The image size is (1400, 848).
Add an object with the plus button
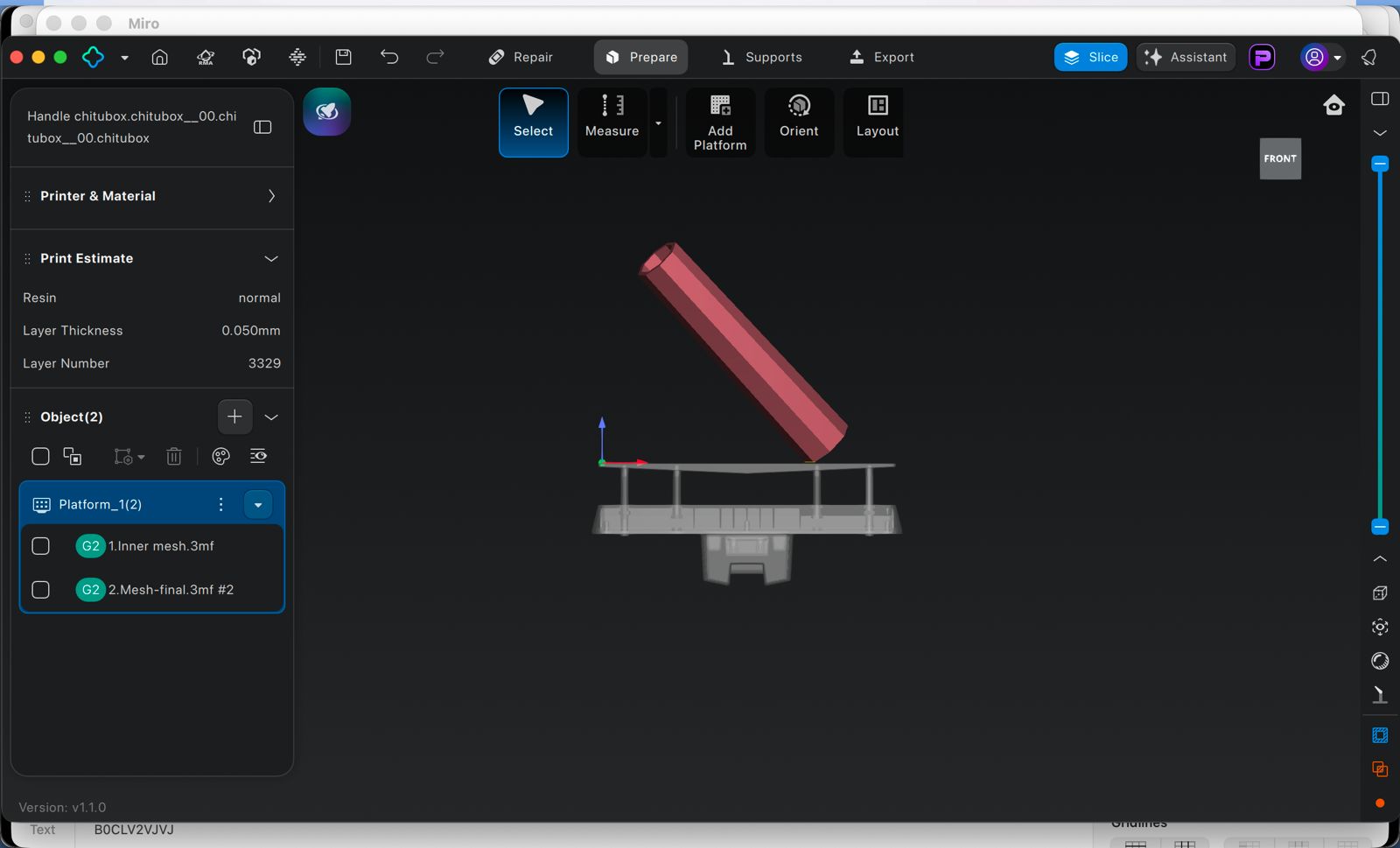234,417
